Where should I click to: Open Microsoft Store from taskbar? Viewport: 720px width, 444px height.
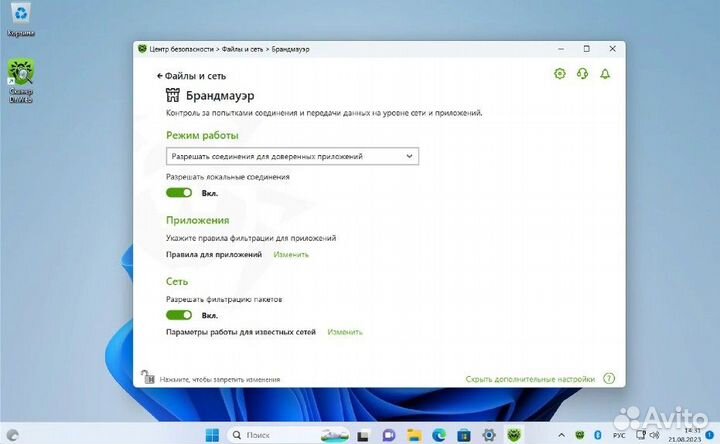464,435
